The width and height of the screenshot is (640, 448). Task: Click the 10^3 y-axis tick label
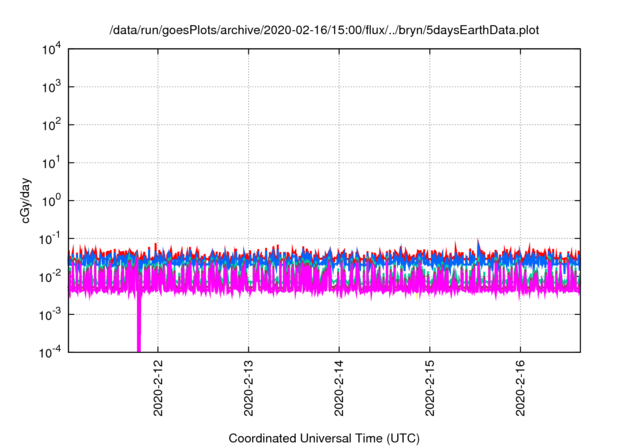click(x=51, y=87)
